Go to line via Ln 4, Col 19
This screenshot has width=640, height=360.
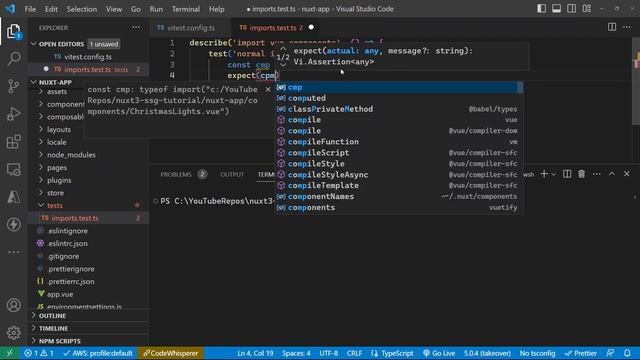coord(255,353)
